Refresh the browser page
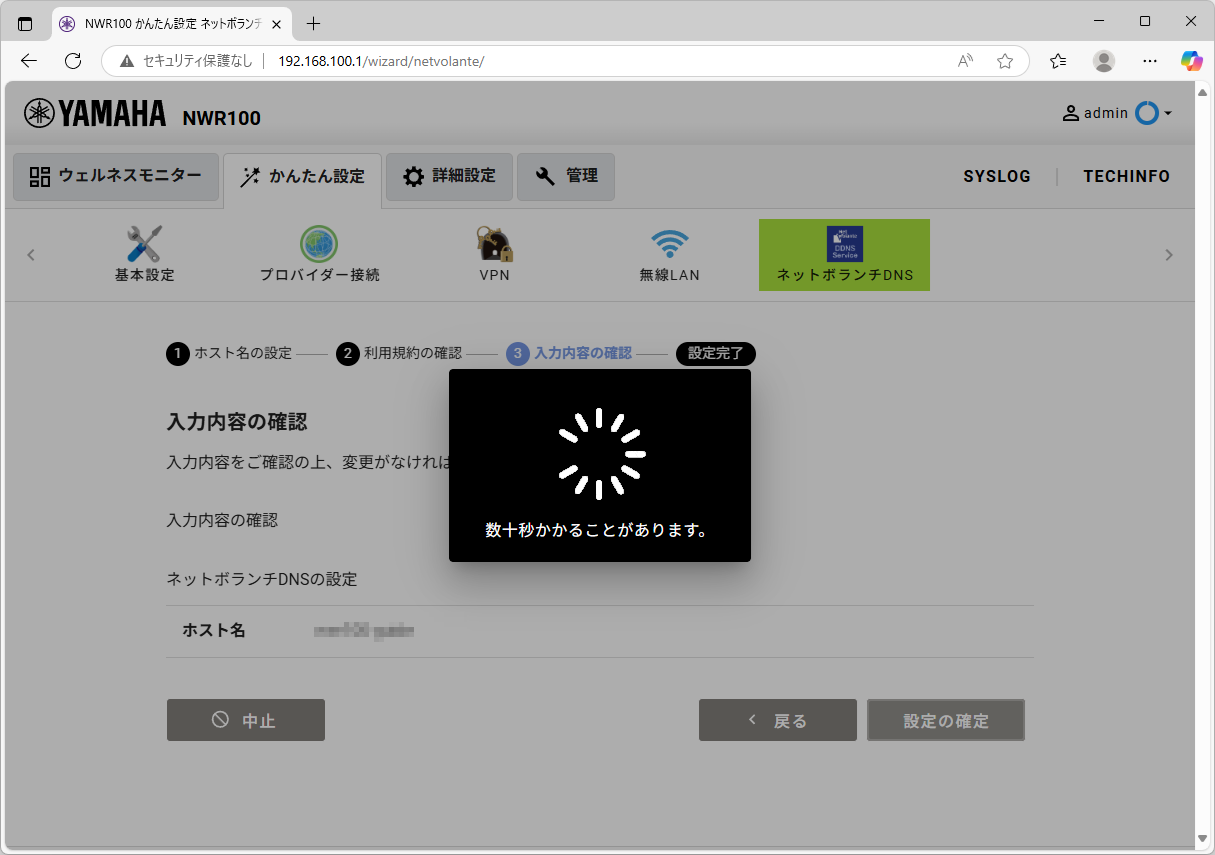Image resolution: width=1215 pixels, height=855 pixels. [x=73, y=61]
